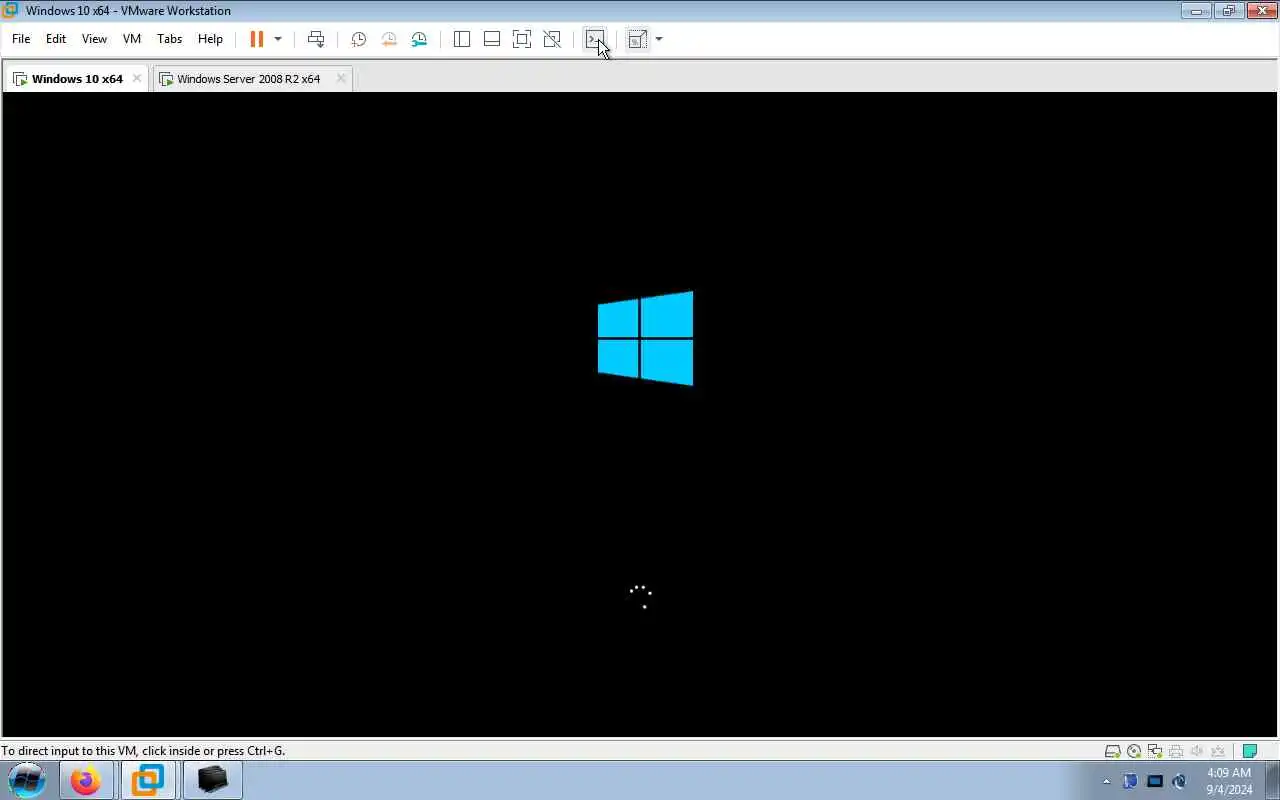The height and width of the screenshot is (800, 1280).
Task: Click the display monitor tray icon
Action: click(x=1155, y=781)
